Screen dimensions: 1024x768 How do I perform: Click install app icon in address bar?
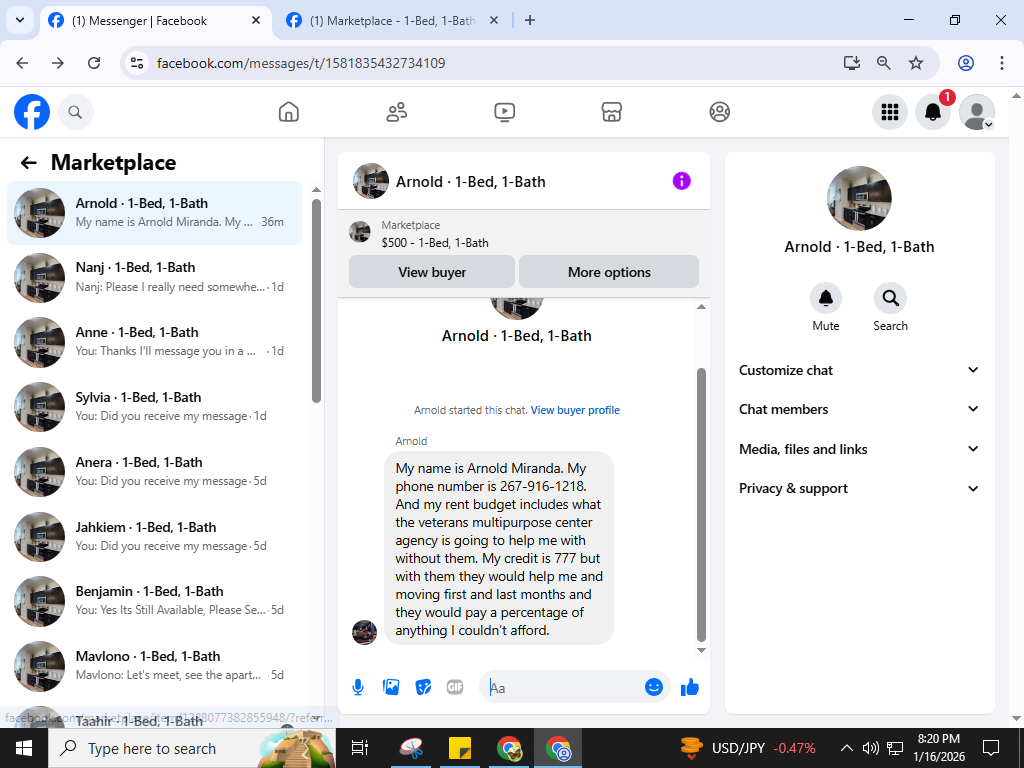(851, 63)
